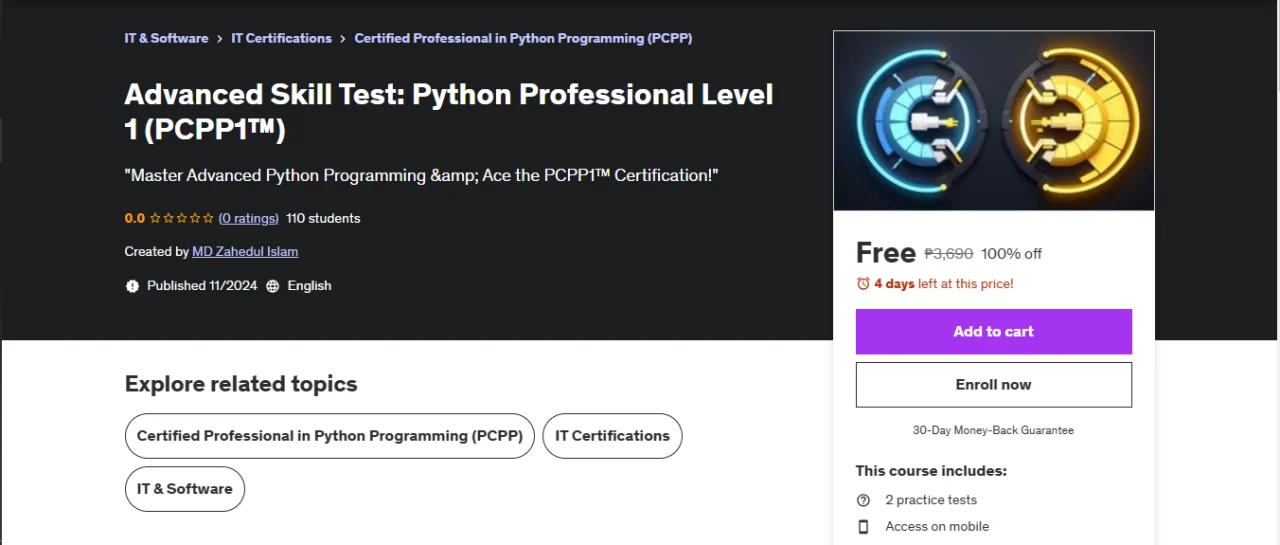Click the course preview thumbnail image

coord(994,121)
